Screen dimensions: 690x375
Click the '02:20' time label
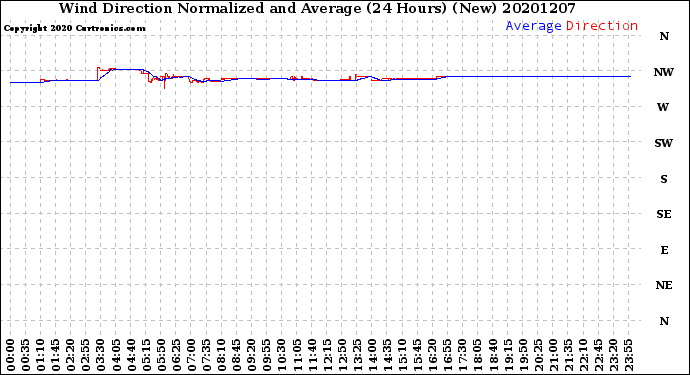[71, 355]
